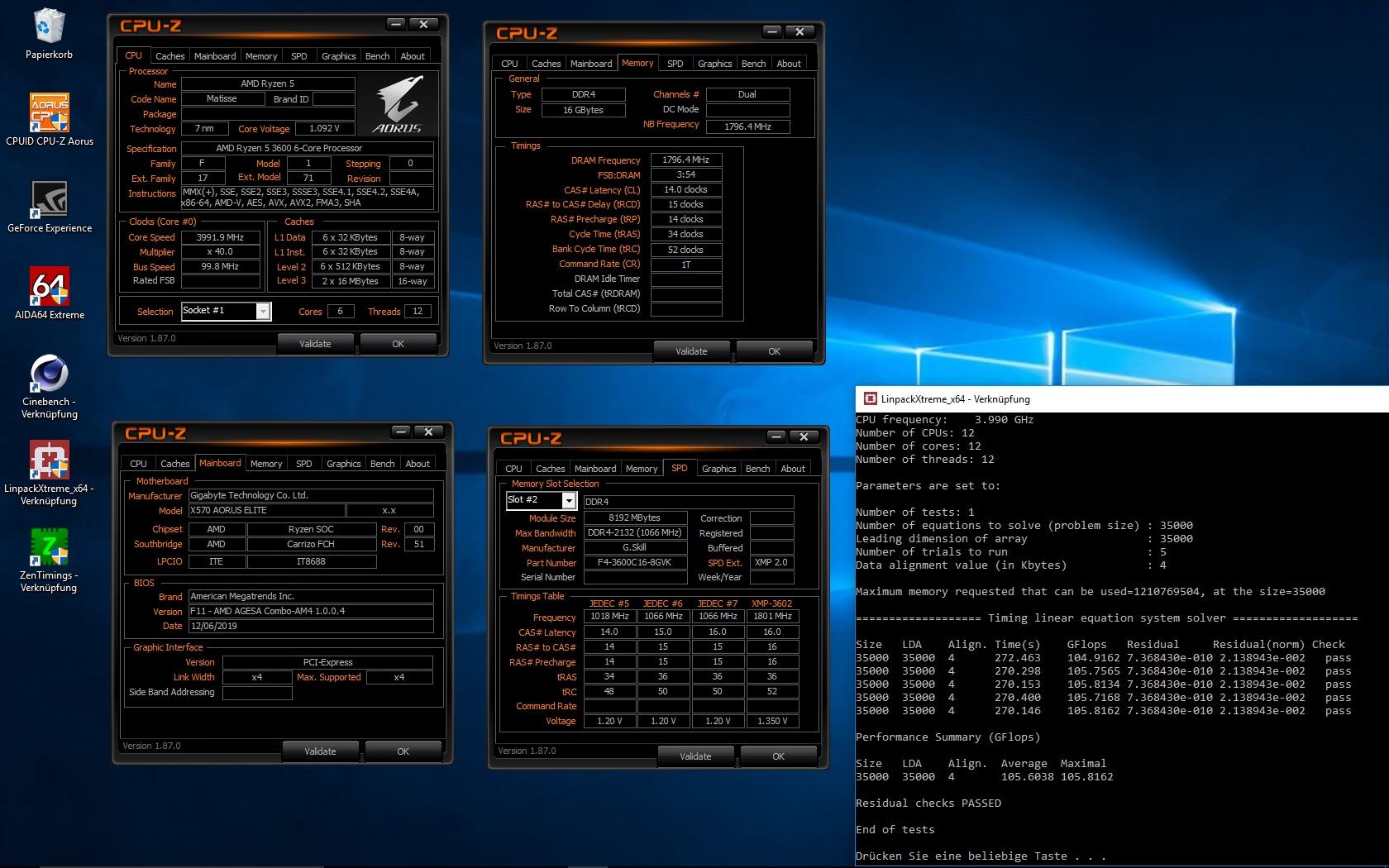Click the AMD Ryzen 5 3600 specification field
Viewport: 1389px width, 868px height.
click(x=308, y=148)
